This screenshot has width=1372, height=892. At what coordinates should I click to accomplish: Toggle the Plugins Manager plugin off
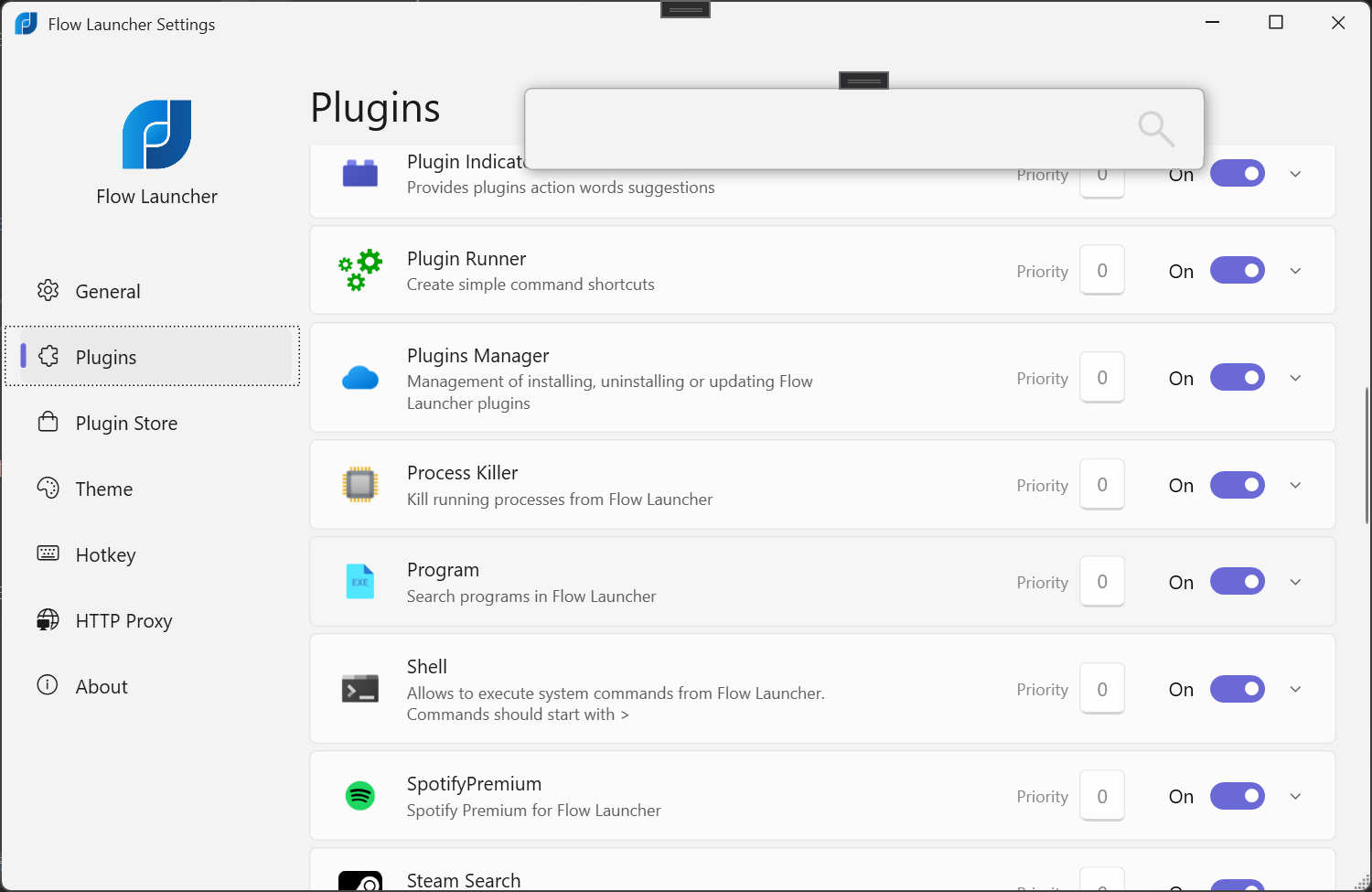coord(1238,377)
